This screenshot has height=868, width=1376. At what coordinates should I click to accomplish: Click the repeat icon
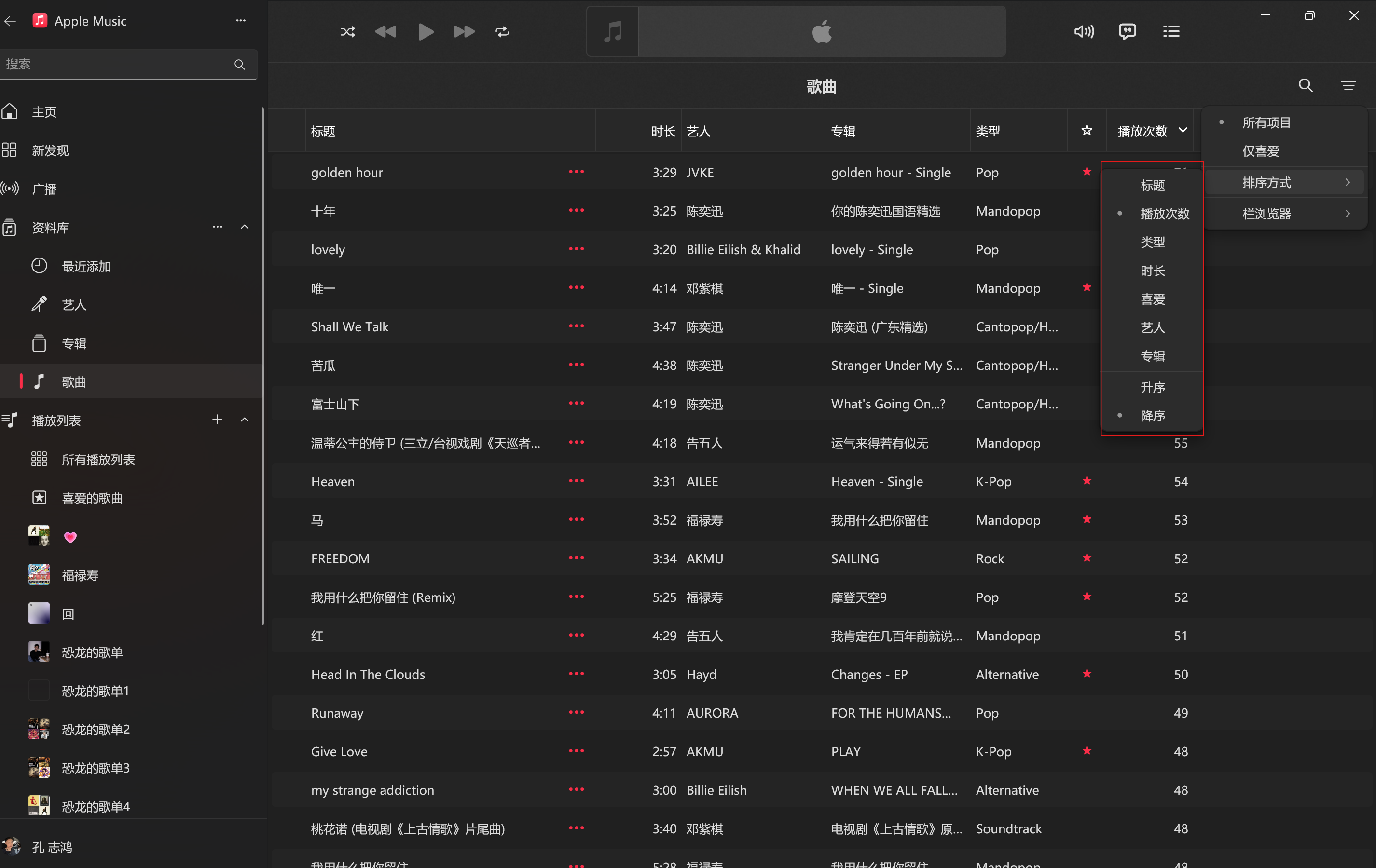coord(502,32)
